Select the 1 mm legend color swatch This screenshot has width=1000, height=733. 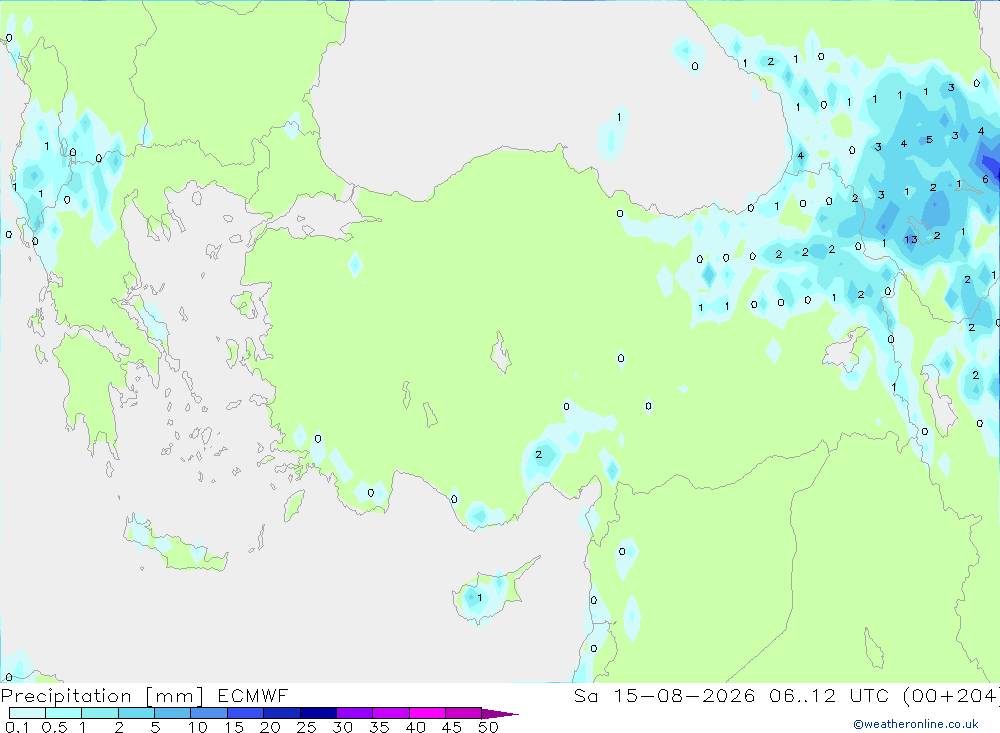(x=100, y=713)
